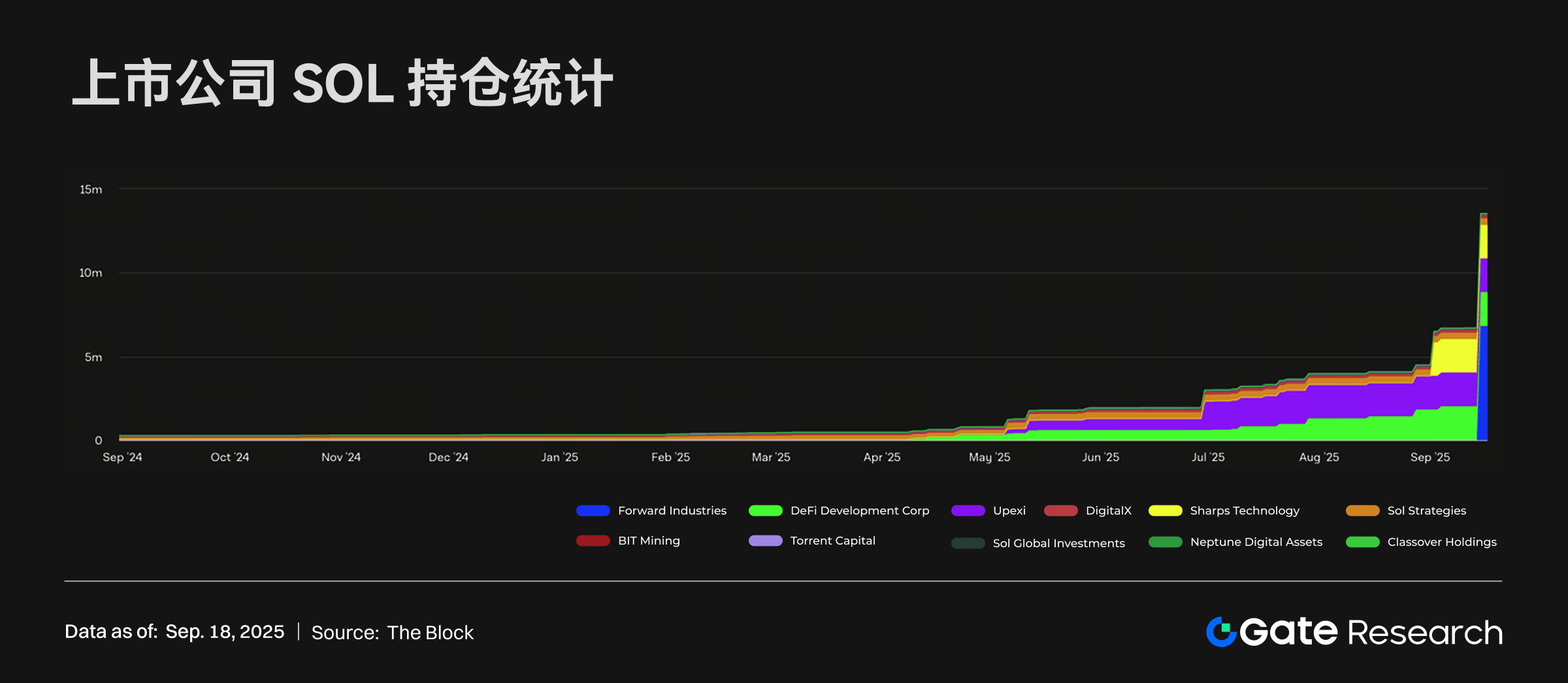
Task: Click the Sep '25 x-axis label
Action: pos(1430,457)
